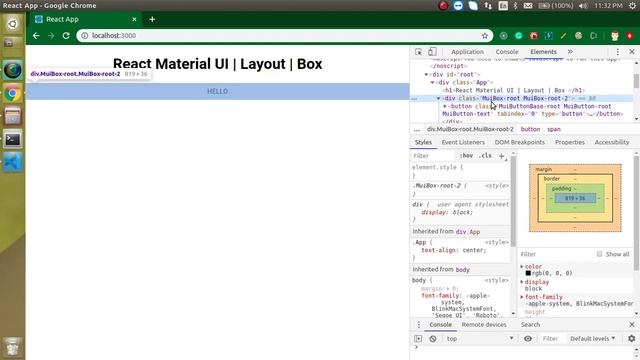Open the DOM Breakpoints sub-tab
The width and height of the screenshot is (640, 360).
coord(520,142)
